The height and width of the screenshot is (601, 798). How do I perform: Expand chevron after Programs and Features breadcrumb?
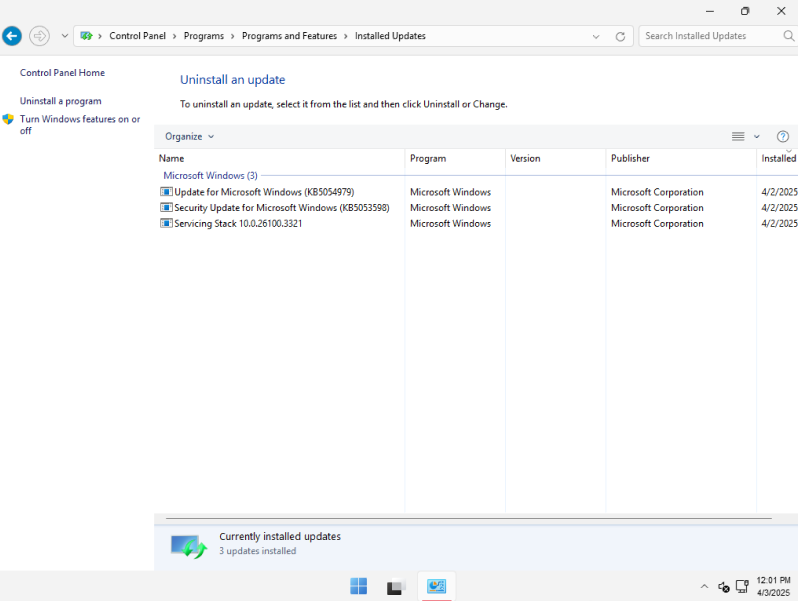(x=346, y=36)
